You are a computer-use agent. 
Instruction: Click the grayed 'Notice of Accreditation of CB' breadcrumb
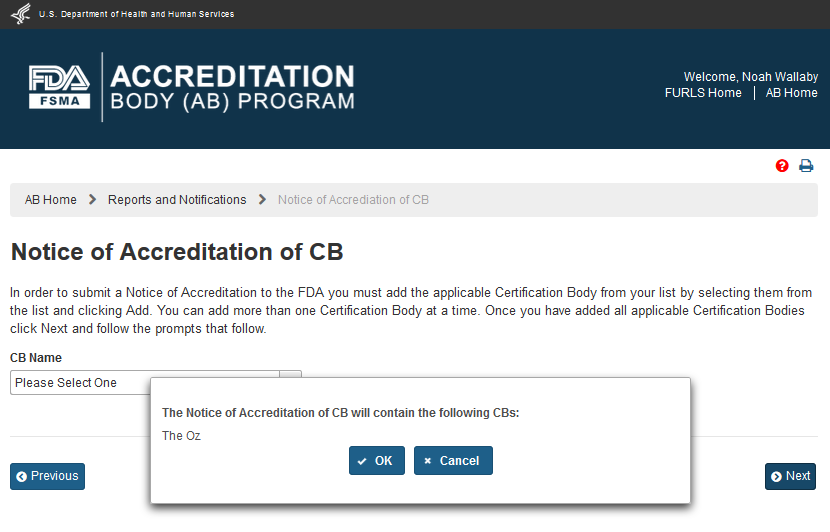tap(353, 200)
